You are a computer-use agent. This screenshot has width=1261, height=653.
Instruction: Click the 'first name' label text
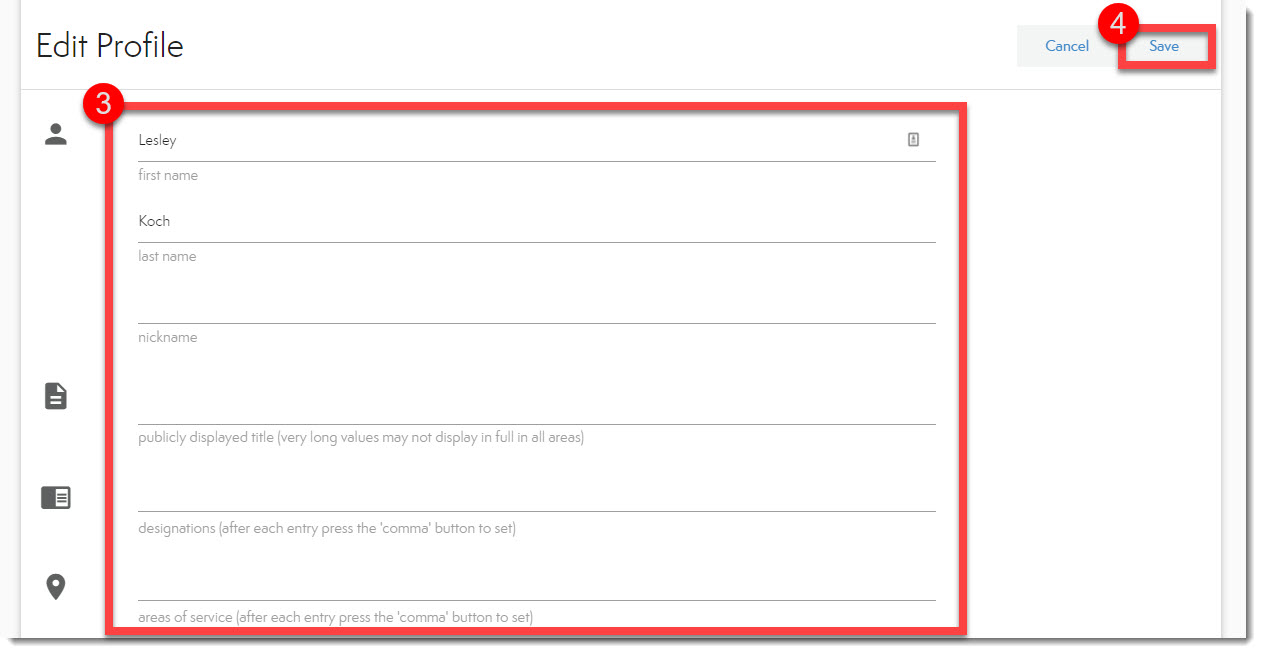(x=168, y=176)
